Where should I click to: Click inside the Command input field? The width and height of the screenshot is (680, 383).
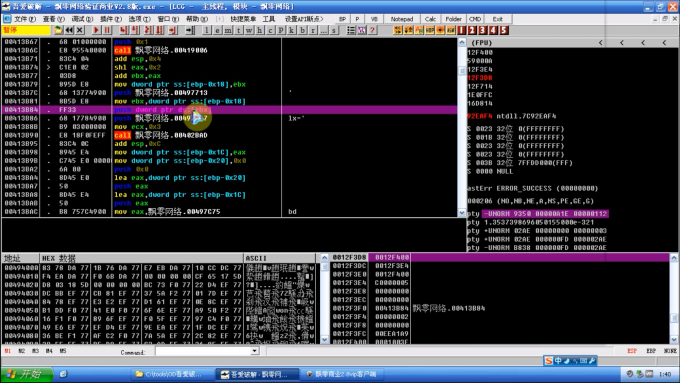(203, 351)
